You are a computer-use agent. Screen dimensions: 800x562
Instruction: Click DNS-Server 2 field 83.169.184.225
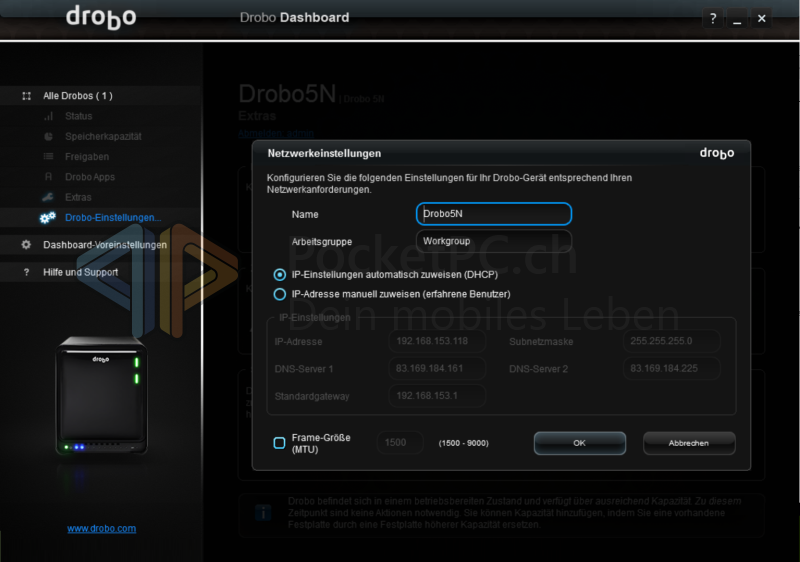(x=671, y=368)
